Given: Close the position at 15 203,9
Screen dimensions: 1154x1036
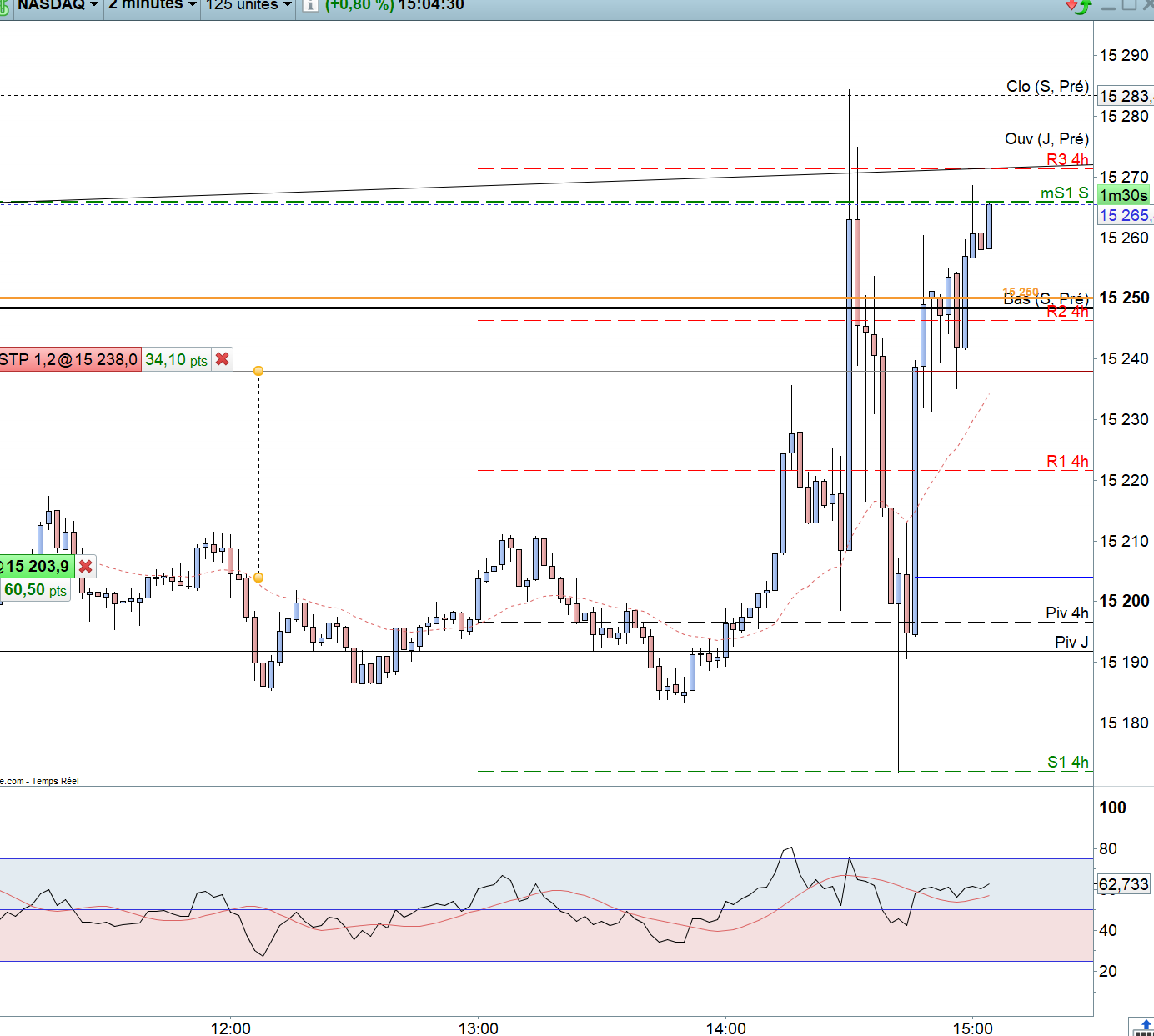Looking at the screenshot, I should point(85,567).
